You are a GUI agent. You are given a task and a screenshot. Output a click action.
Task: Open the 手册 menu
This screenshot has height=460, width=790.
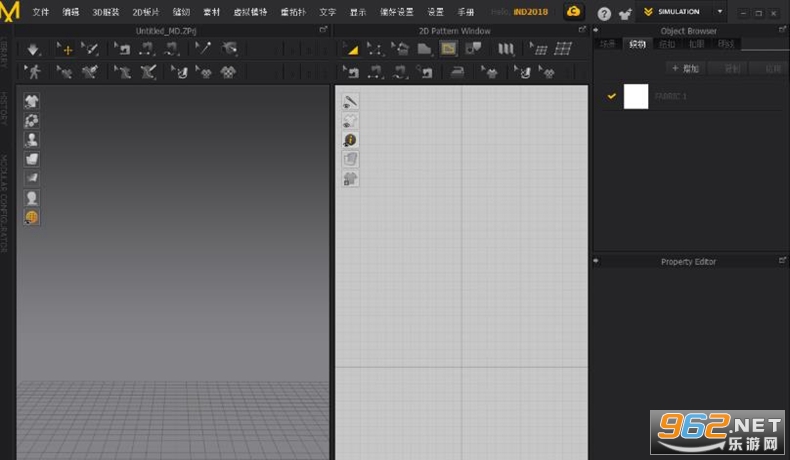tap(466, 12)
